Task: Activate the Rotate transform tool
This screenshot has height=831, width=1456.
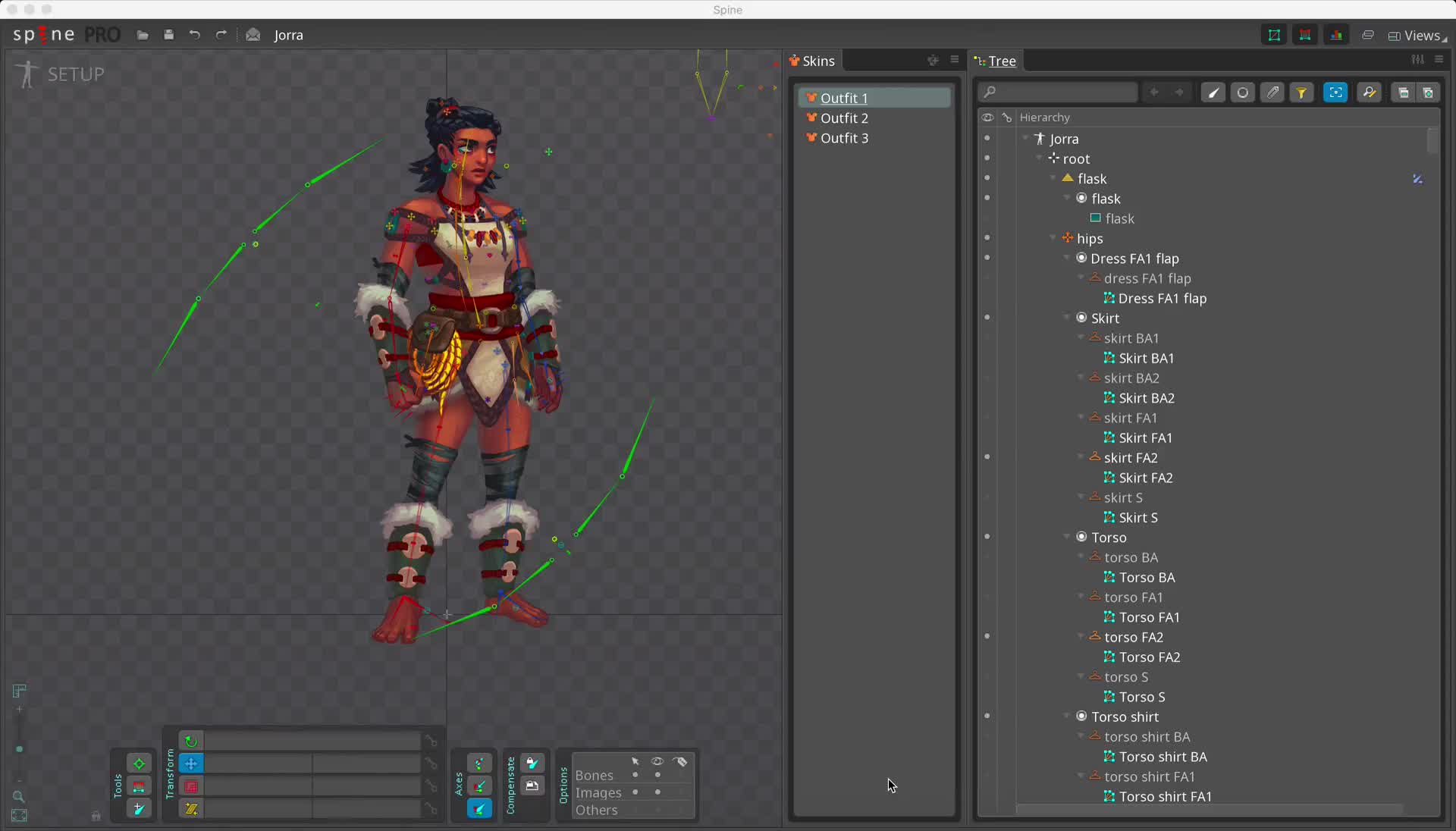Action: 191,741
